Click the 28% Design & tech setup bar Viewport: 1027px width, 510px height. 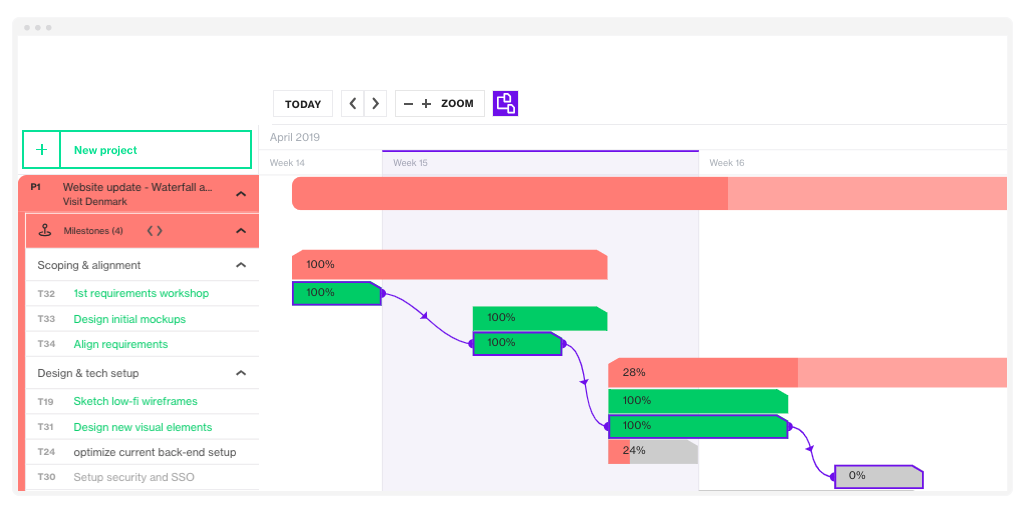tap(807, 373)
